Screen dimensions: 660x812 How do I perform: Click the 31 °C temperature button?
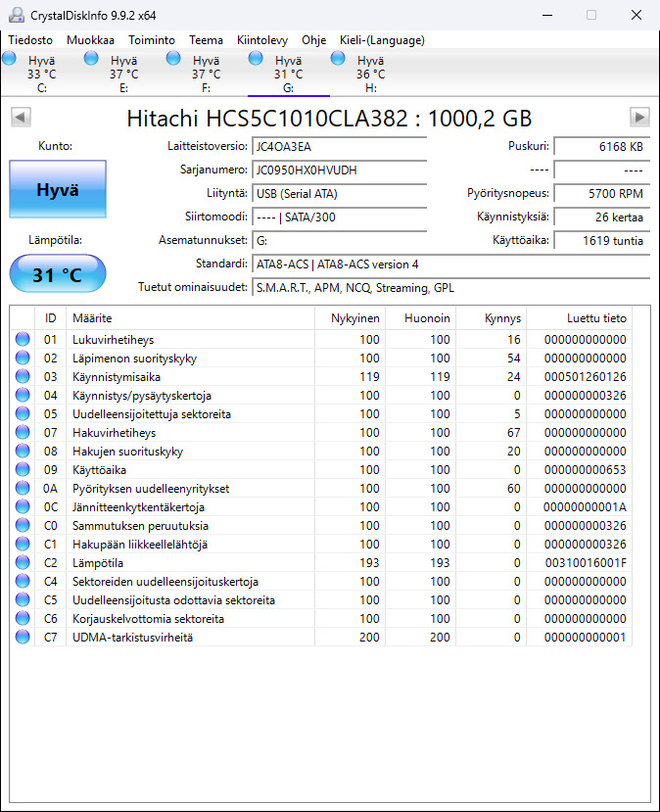pyautogui.click(x=58, y=273)
